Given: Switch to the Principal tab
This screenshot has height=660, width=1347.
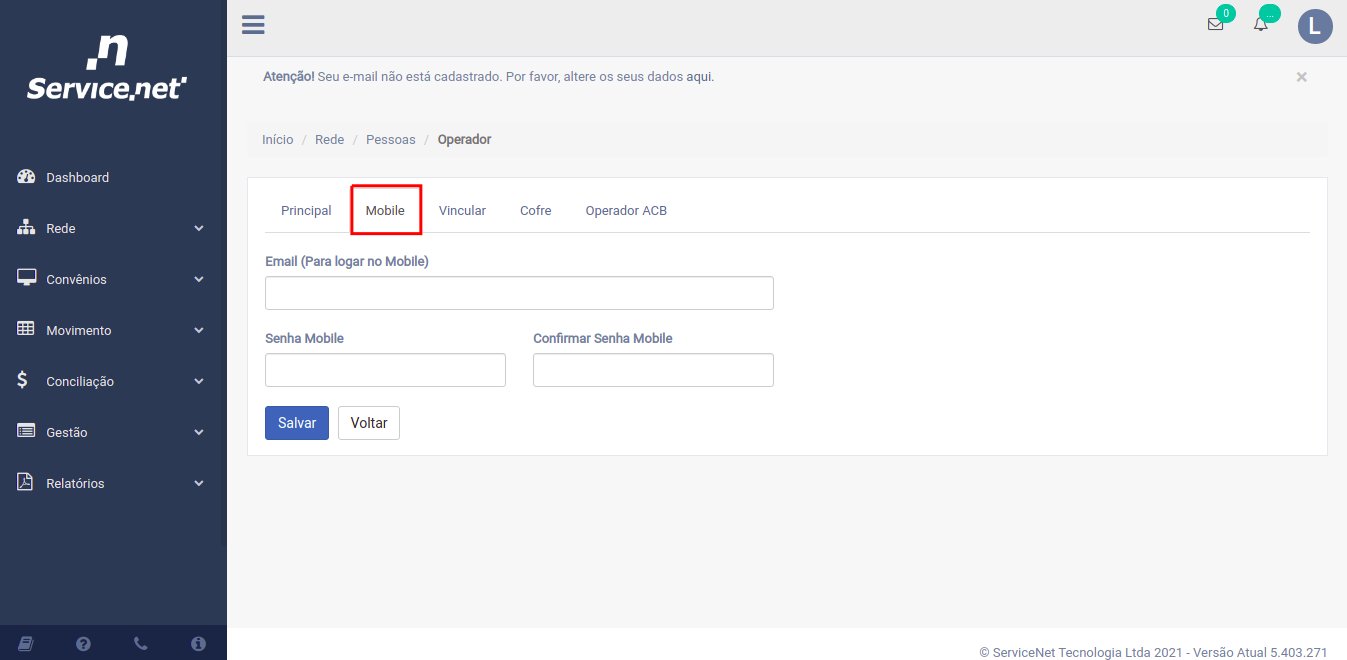Looking at the screenshot, I should (x=306, y=211).
